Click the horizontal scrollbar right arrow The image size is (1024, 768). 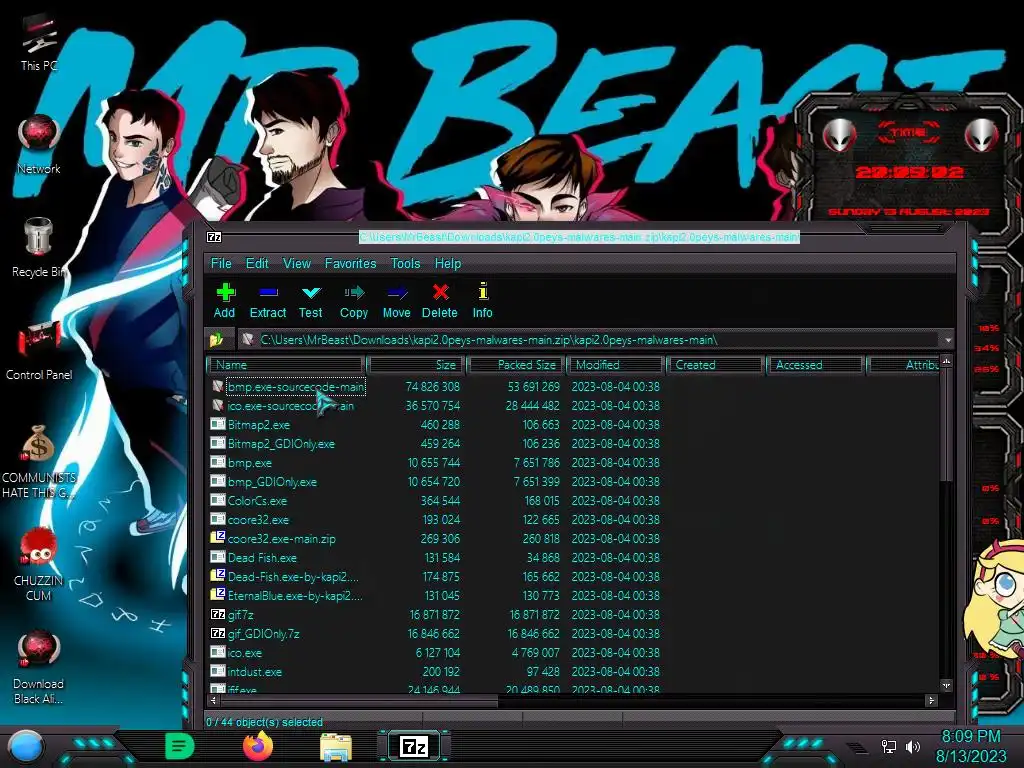[x=931, y=700]
